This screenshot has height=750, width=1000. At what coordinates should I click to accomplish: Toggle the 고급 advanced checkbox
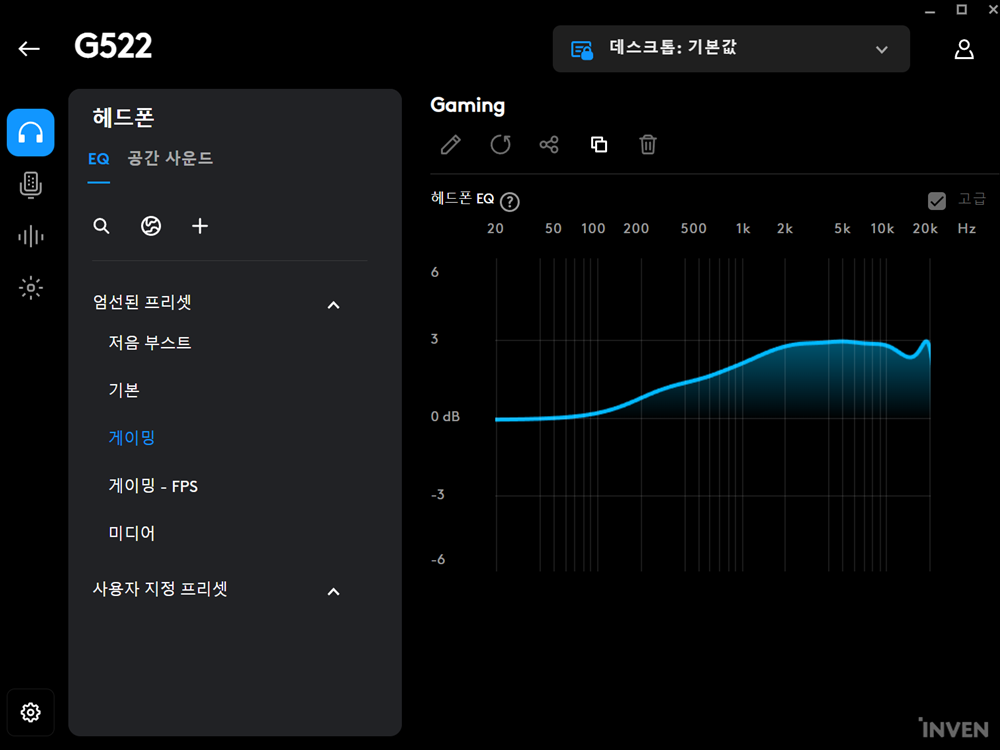[x=937, y=201]
